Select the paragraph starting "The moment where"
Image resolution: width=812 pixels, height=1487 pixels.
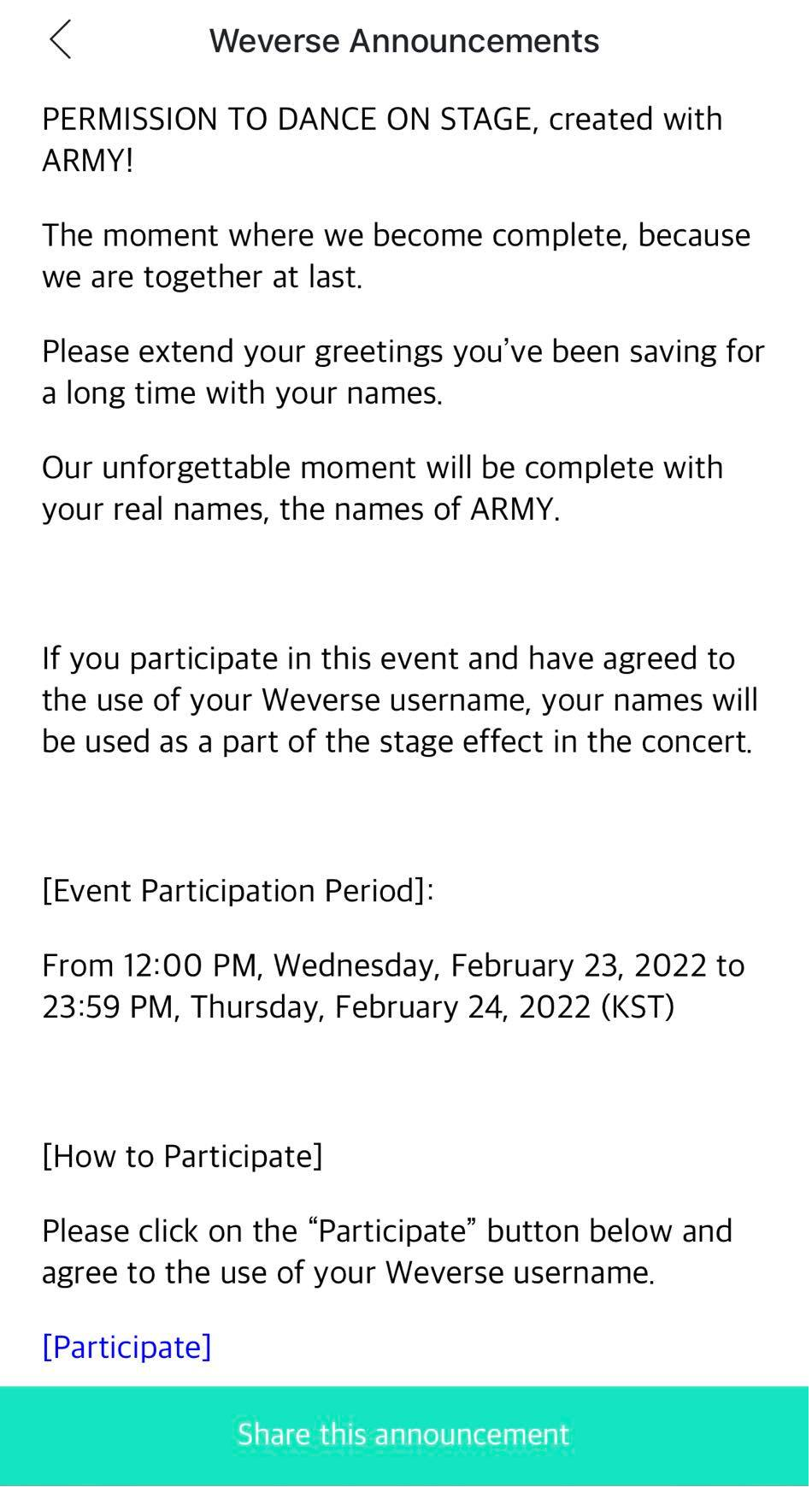[x=396, y=235]
